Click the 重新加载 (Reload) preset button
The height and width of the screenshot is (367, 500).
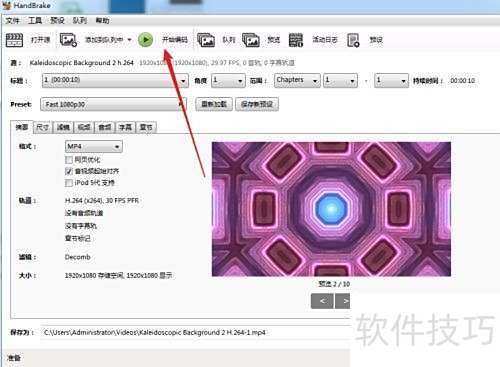click(214, 104)
